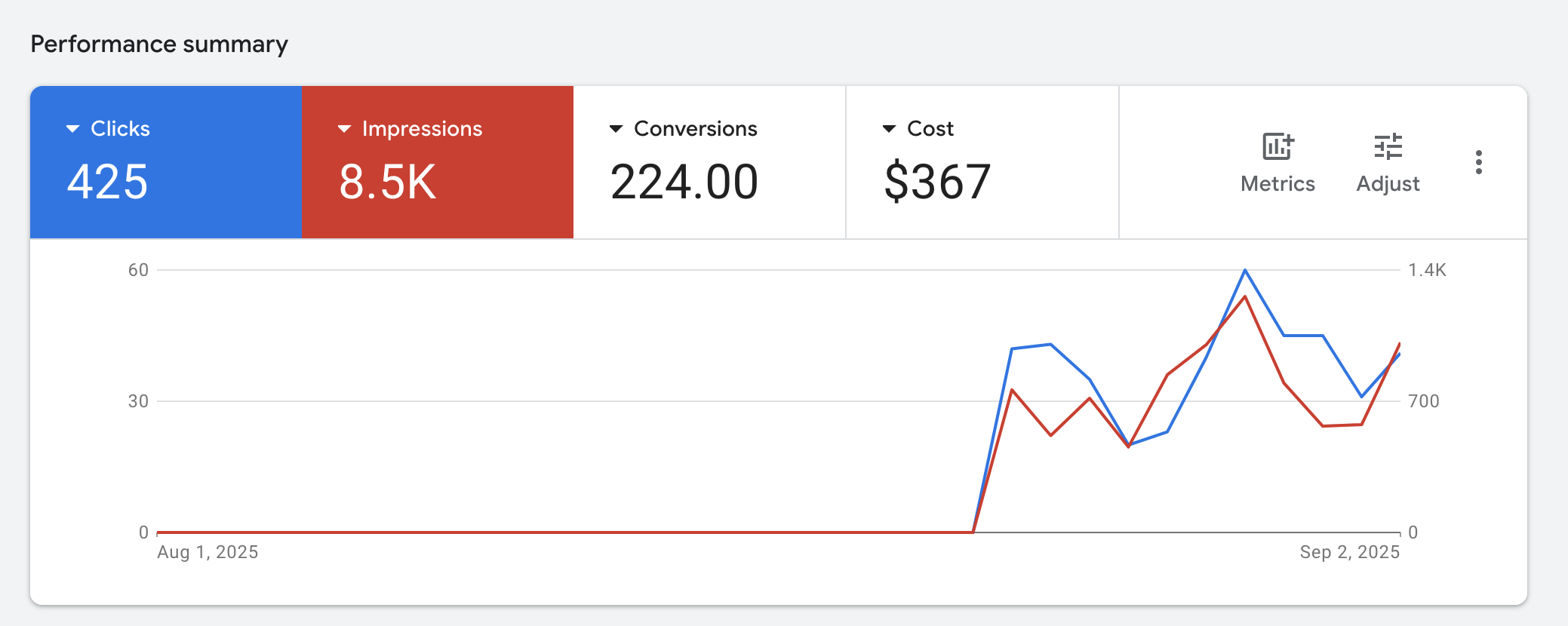This screenshot has height=626, width=1568.
Task: Click the Adjust sliders icon
Action: click(x=1388, y=146)
